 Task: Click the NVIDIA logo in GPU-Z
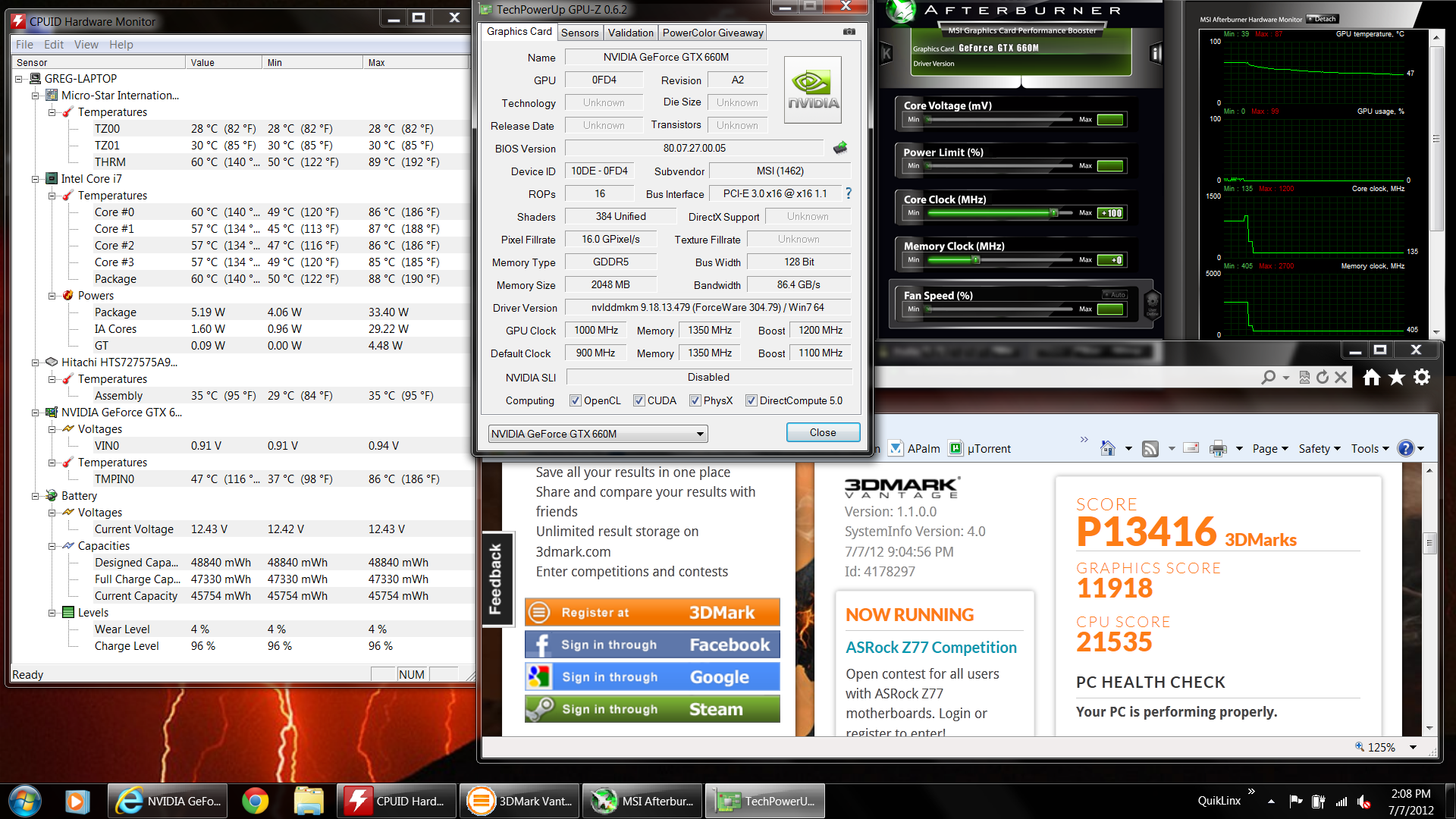coord(812,89)
